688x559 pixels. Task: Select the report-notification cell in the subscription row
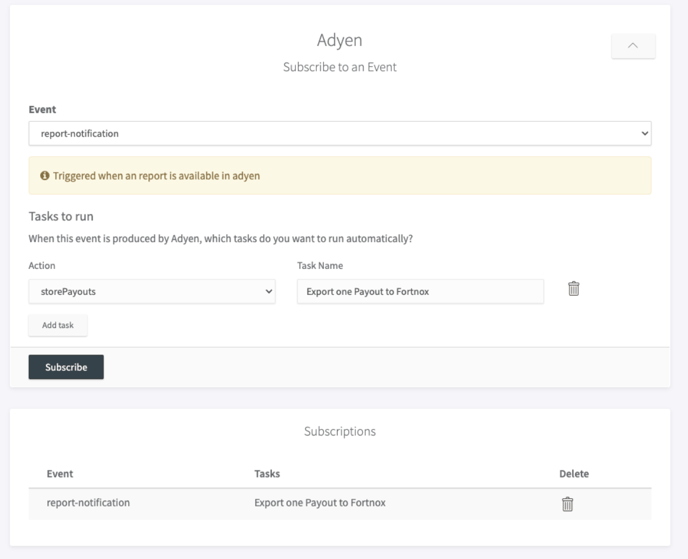pyautogui.click(x=88, y=503)
